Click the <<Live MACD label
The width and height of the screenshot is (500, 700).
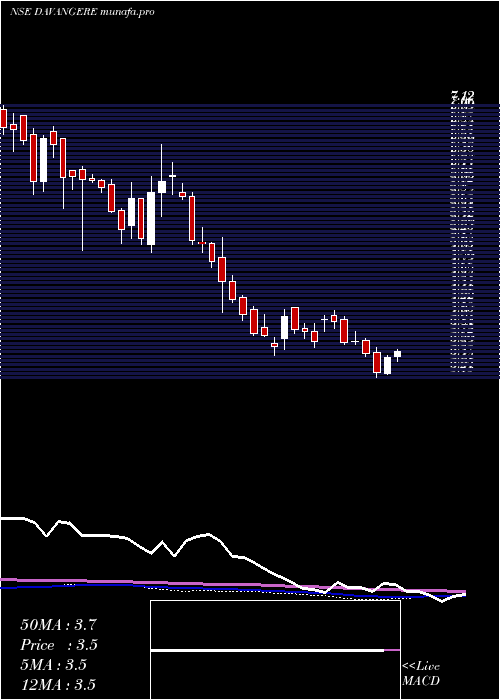point(421,674)
